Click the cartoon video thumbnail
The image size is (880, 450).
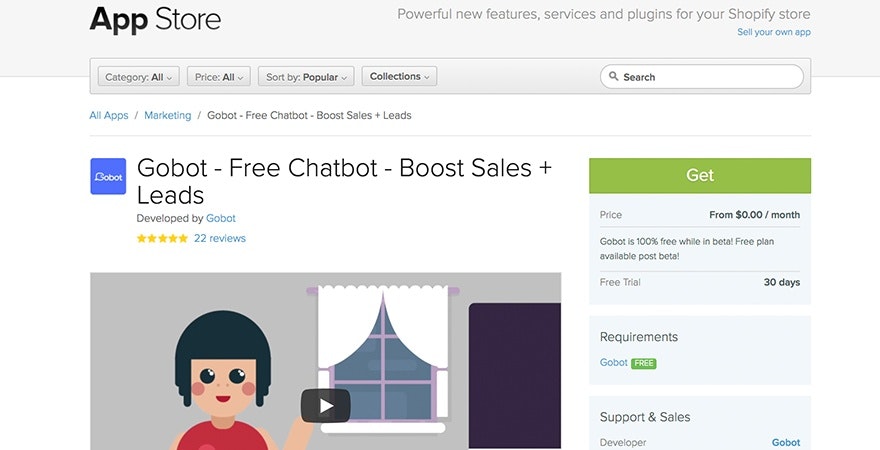[326, 361]
